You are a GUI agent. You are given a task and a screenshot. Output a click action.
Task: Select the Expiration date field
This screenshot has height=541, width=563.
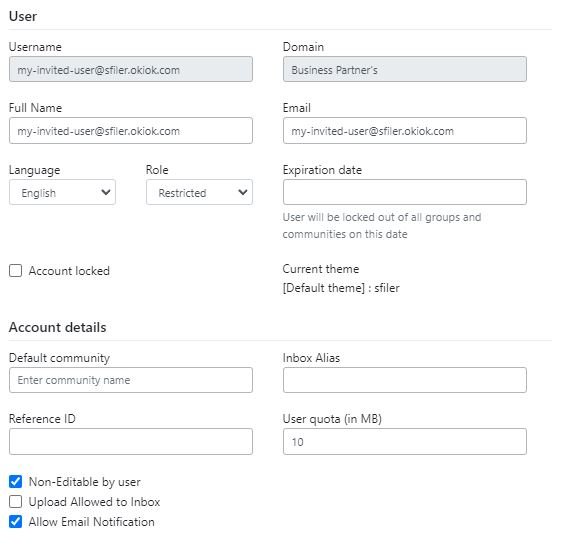405,192
